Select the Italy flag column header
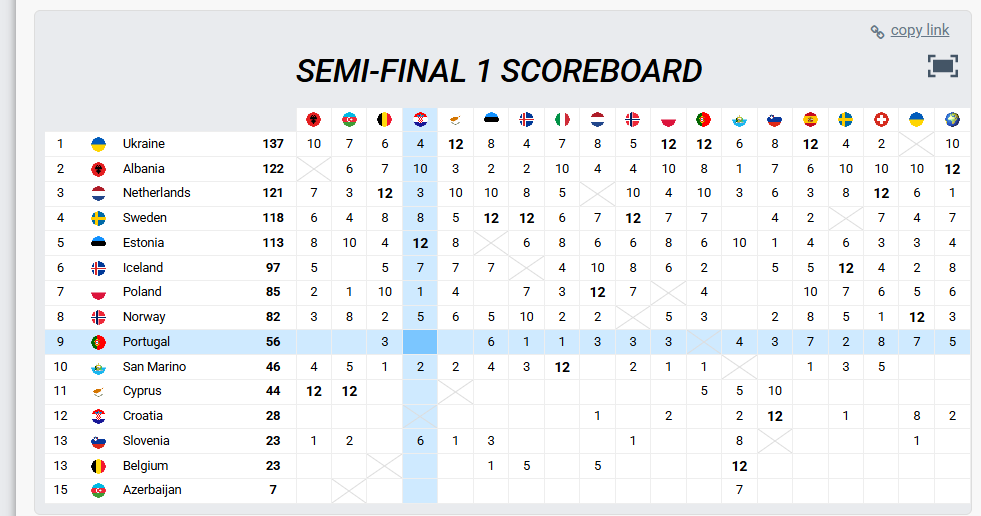The height and width of the screenshot is (516, 981). [562, 120]
